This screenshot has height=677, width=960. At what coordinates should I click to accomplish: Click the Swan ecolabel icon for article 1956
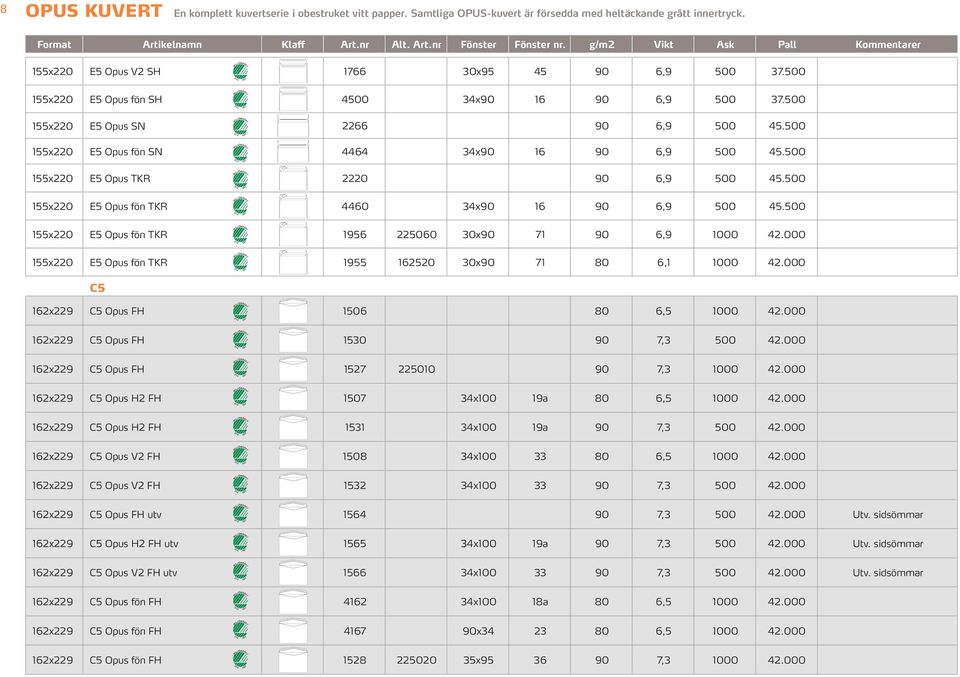(x=240, y=234)
